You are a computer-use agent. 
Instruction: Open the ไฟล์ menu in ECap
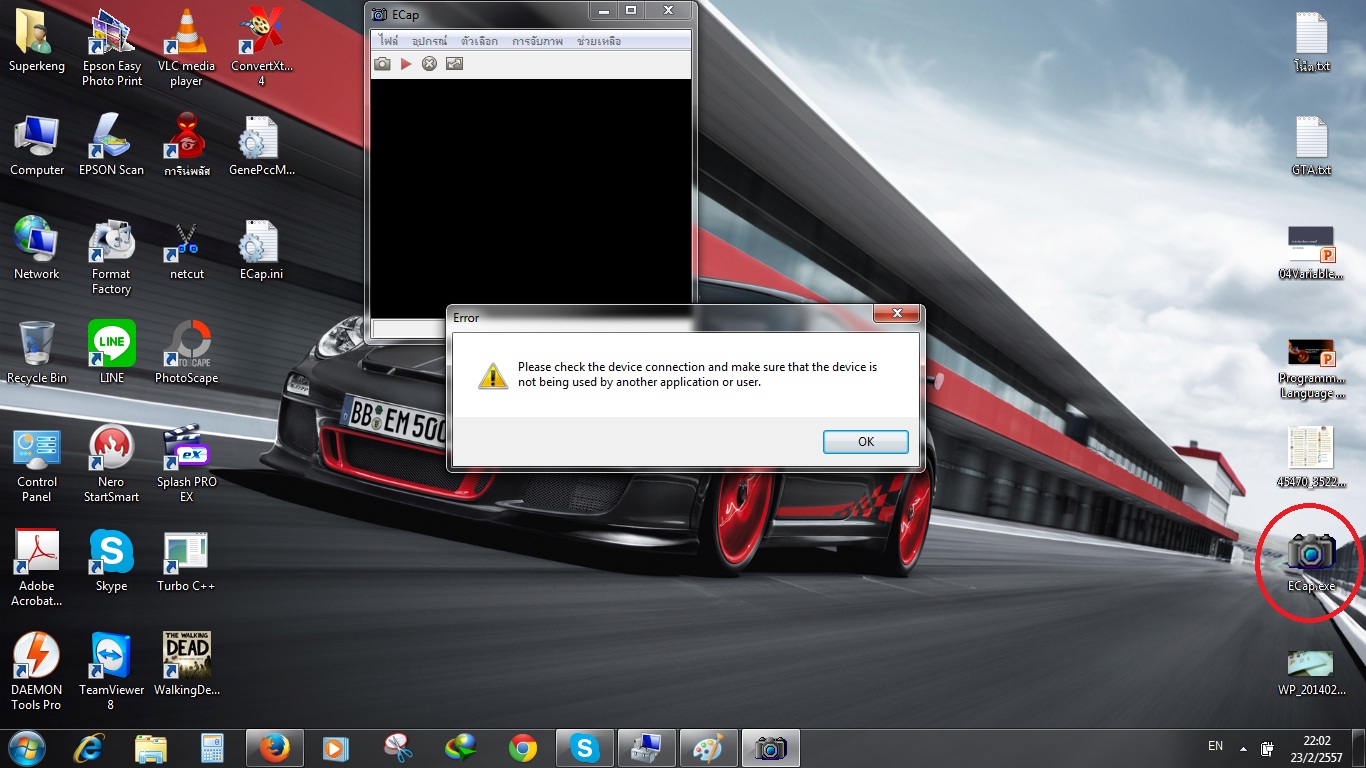389,41
